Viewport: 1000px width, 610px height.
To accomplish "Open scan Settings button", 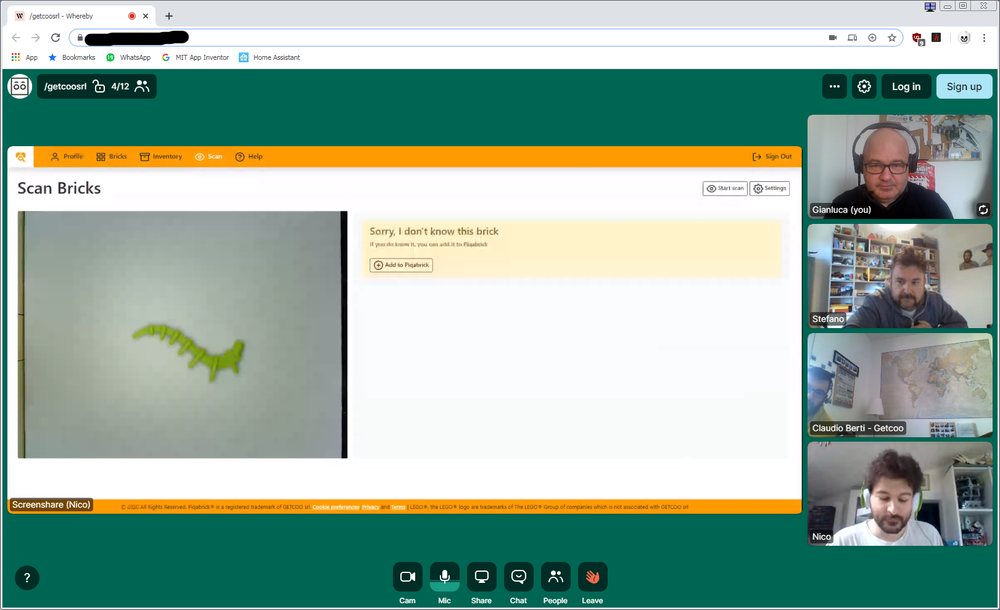I will (x=770, y=188).
